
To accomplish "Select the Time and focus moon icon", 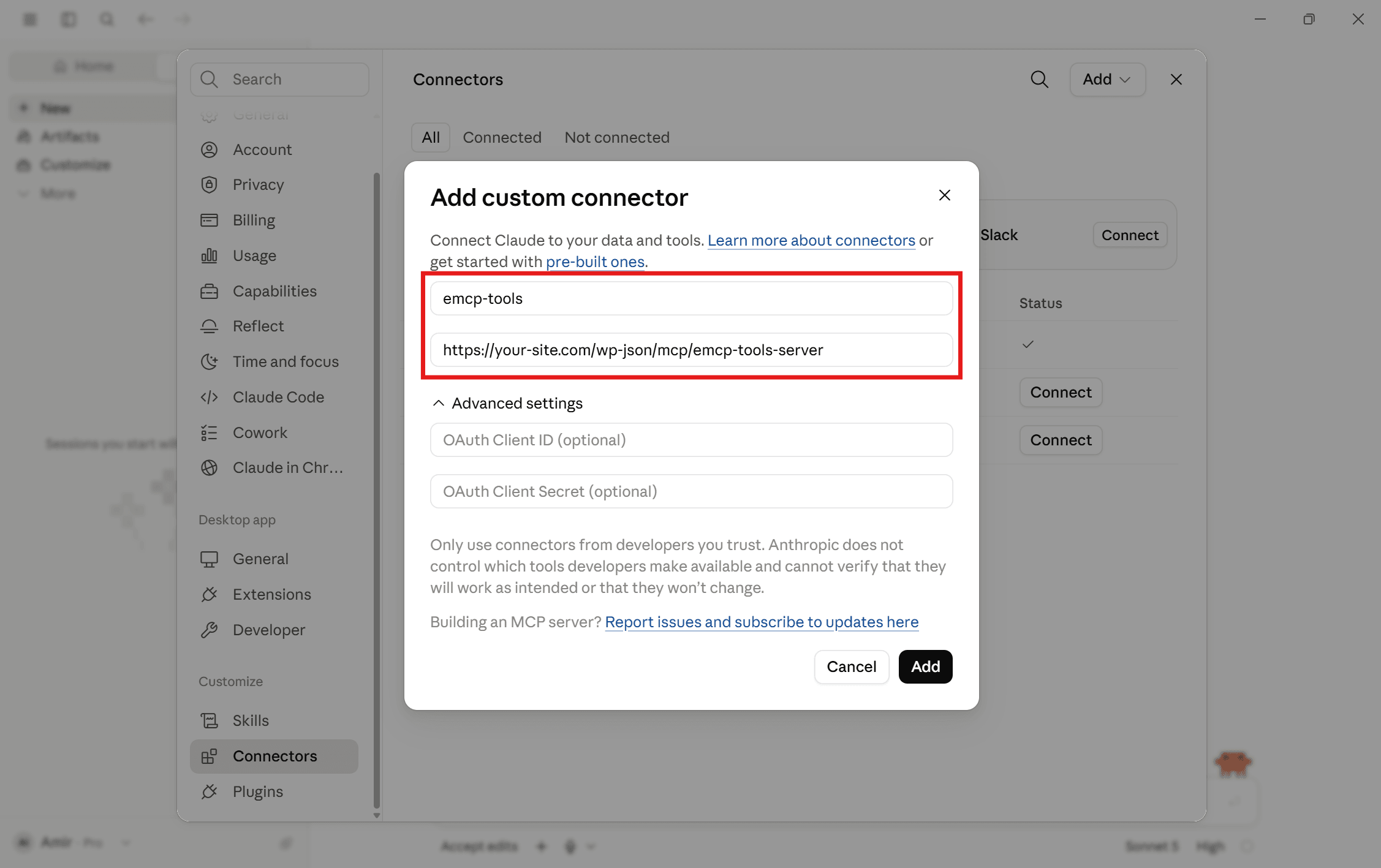I will 209,361.
